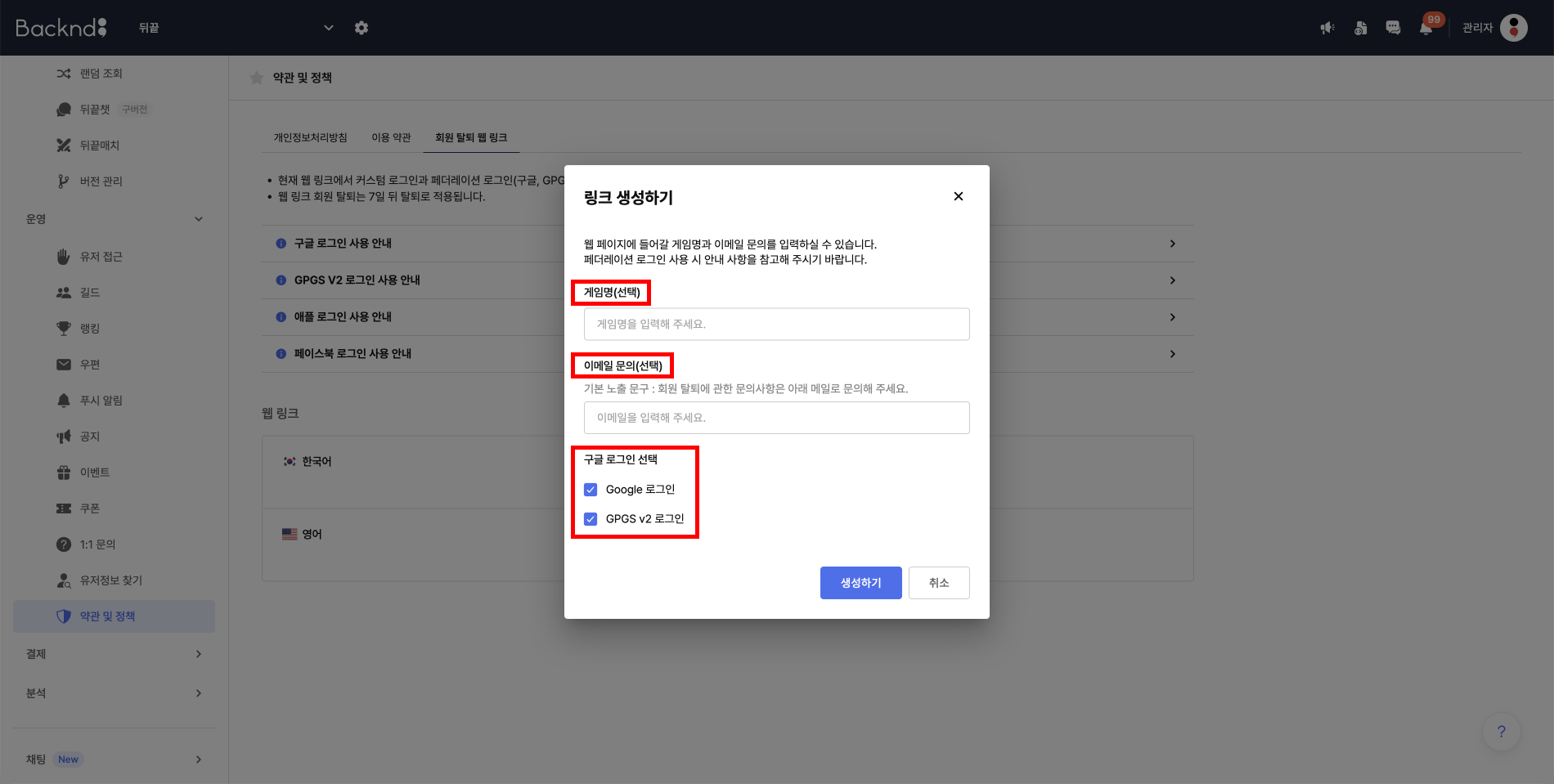The image size is (1554, 784).
Task: Click the 생성하기 button
Action: pos(860,583)
